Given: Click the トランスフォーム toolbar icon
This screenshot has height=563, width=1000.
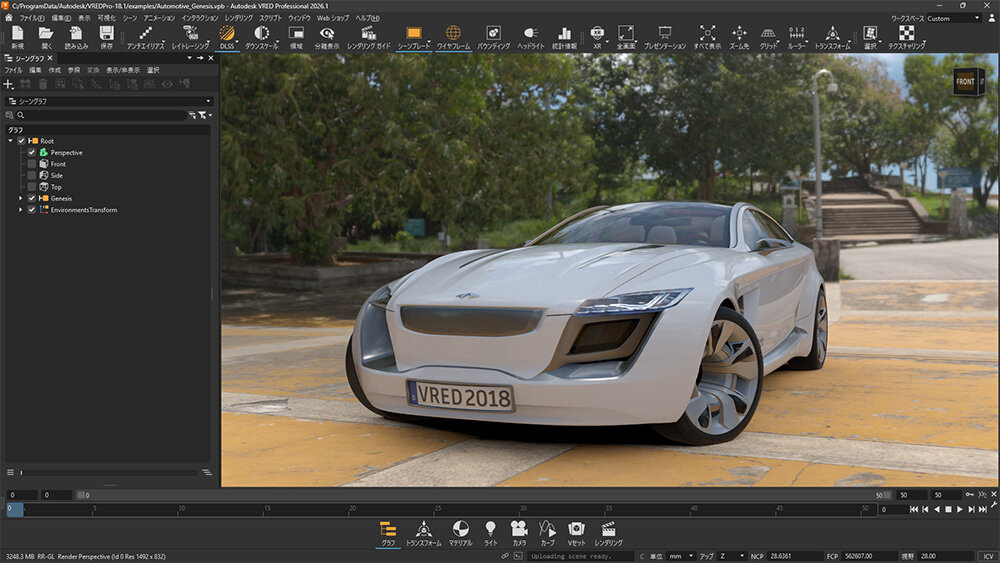Looking at the screenshot, I should click(832, 37).
